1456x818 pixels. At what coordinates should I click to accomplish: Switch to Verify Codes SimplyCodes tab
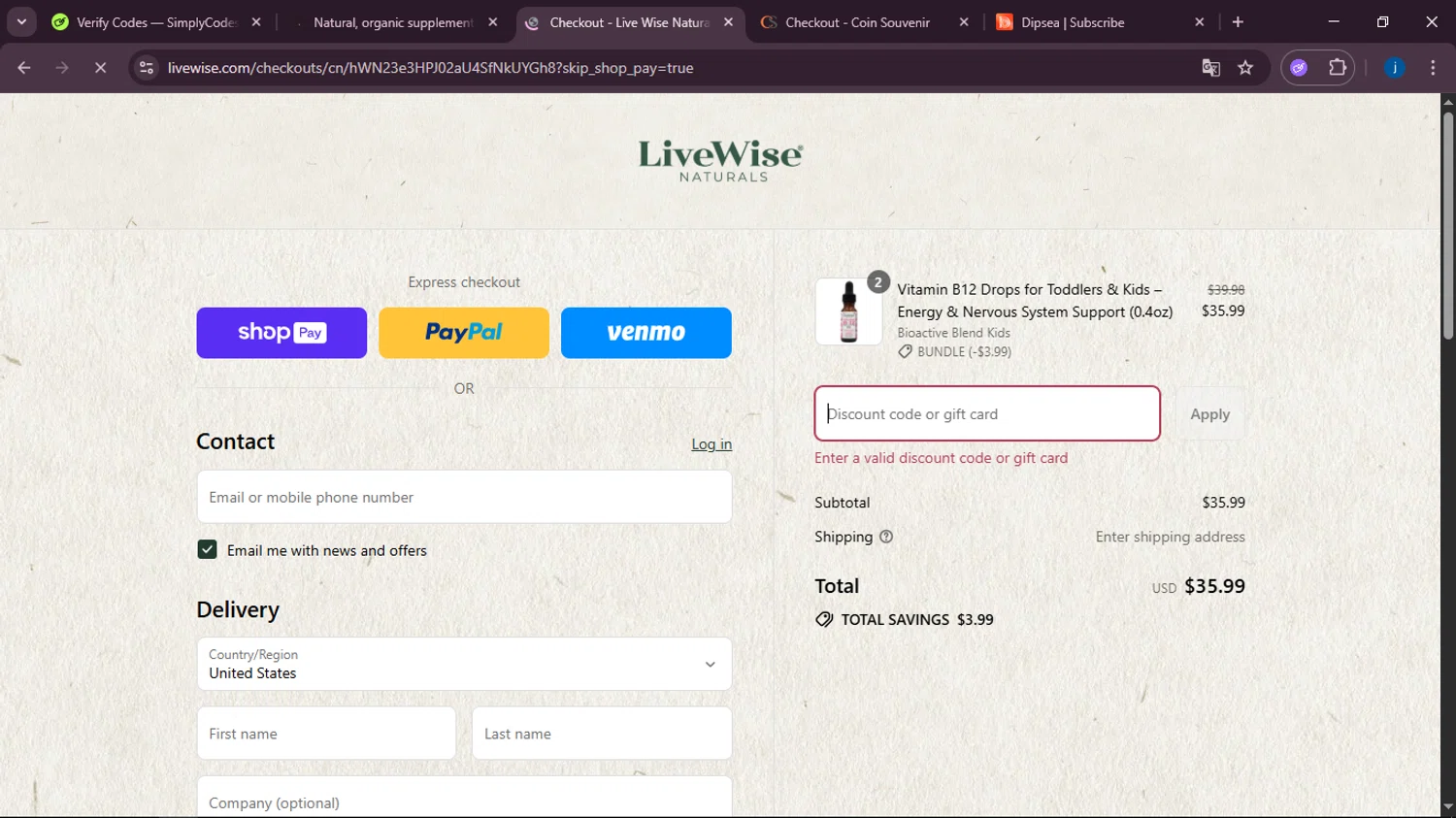(x=155, y=22)
